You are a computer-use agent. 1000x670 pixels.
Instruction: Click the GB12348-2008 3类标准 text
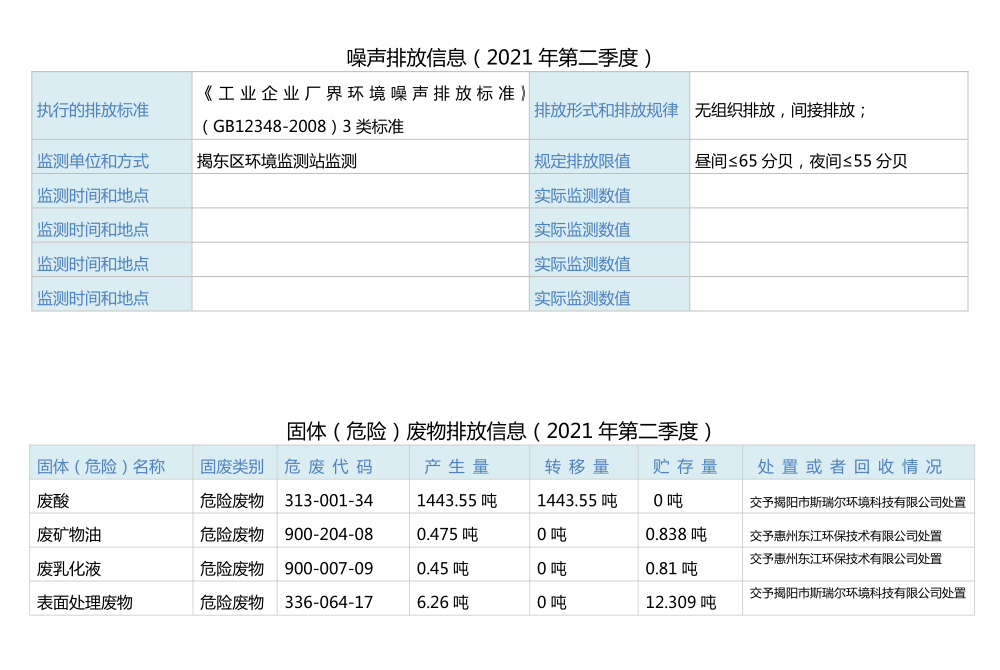(x=302, y=126)
